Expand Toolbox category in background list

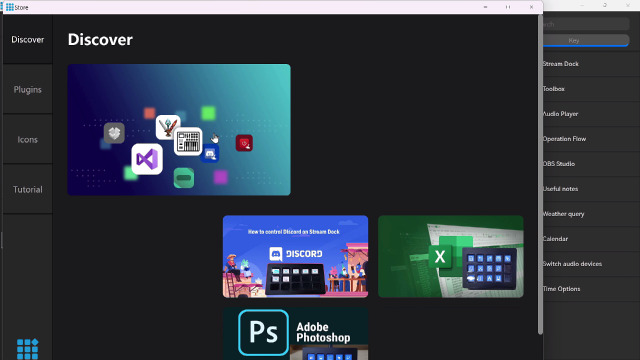591,89
